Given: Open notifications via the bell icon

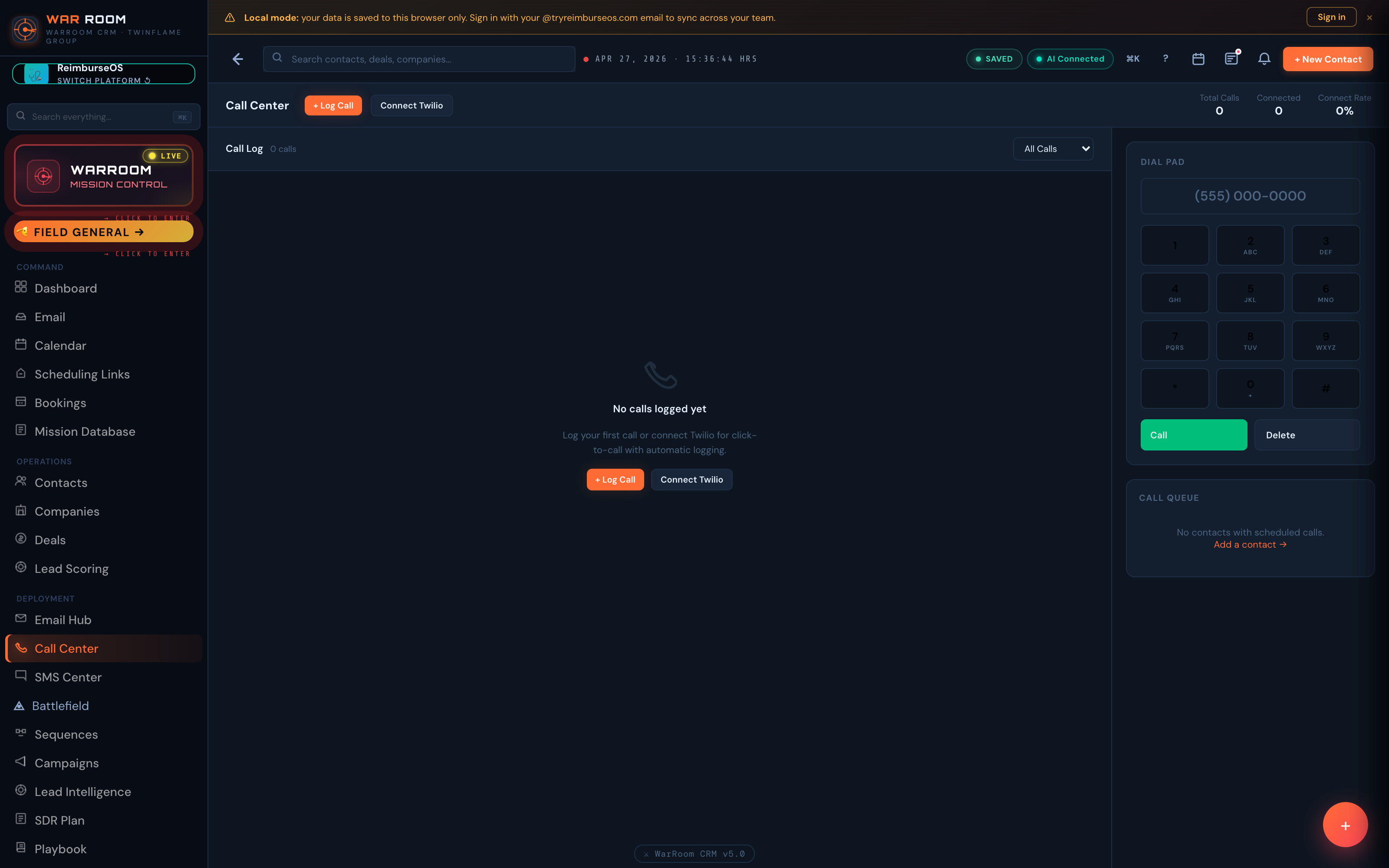Looking at the screenshot, I should tap(1264, 59).
